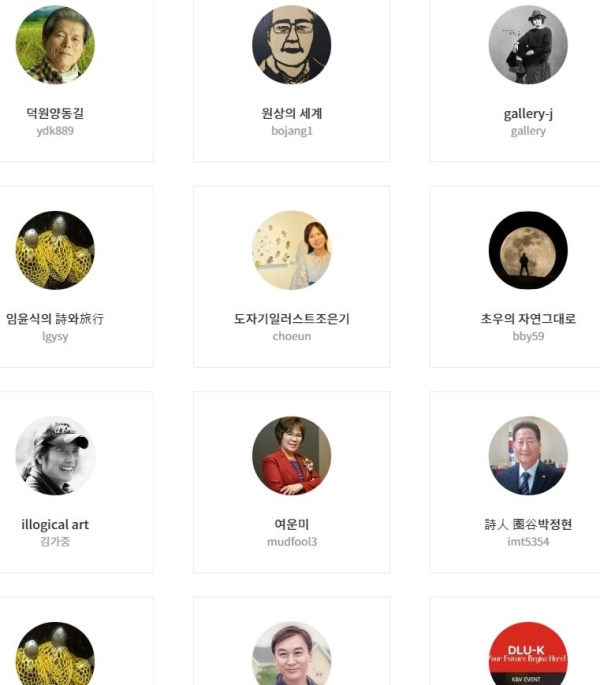Screen dimensions: 600x685
Task: Click the mudfool3 username
Action: 291,542
